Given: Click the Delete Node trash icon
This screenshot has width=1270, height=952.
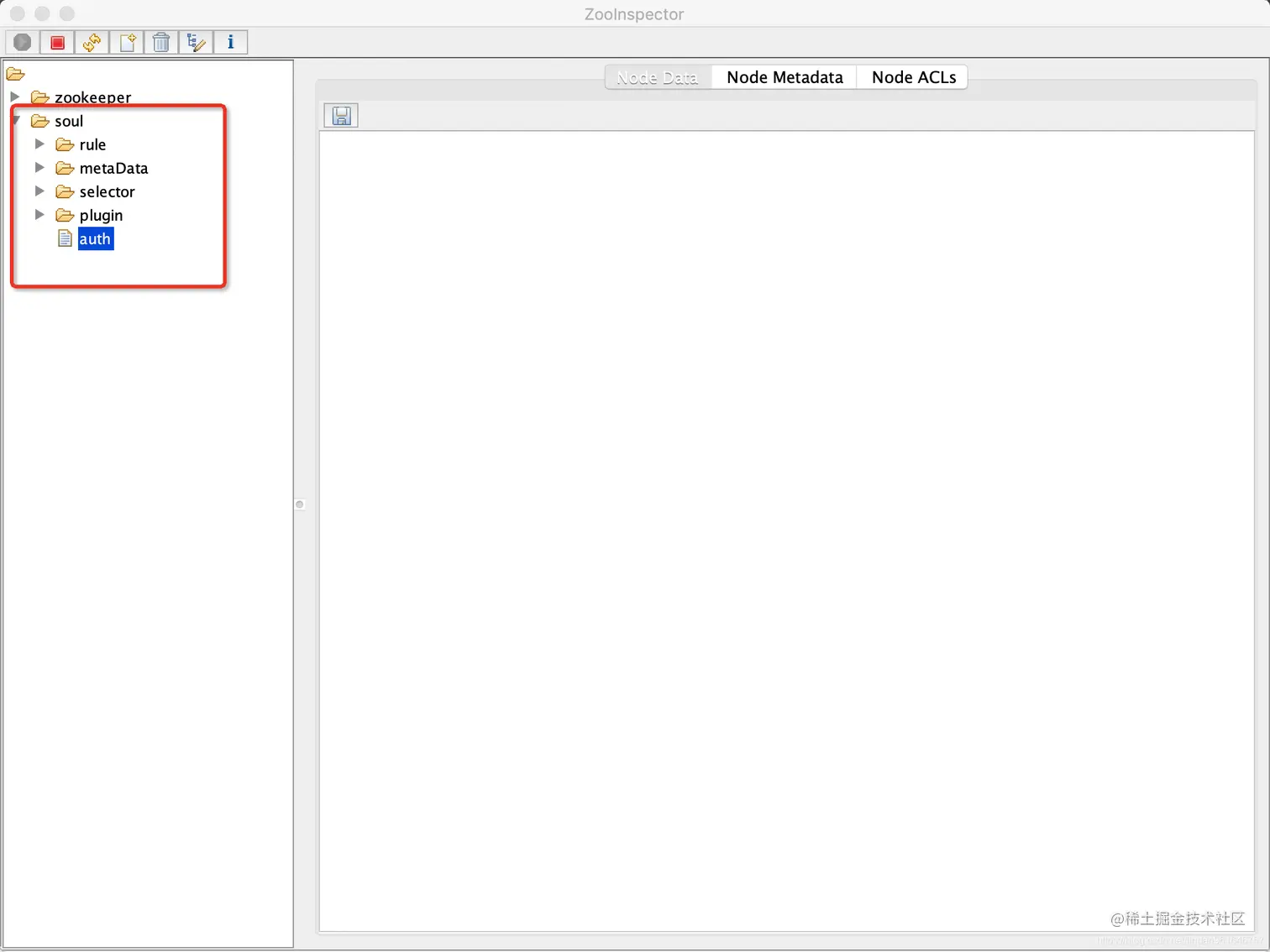Looking at the screenshot, I should 161,42.
